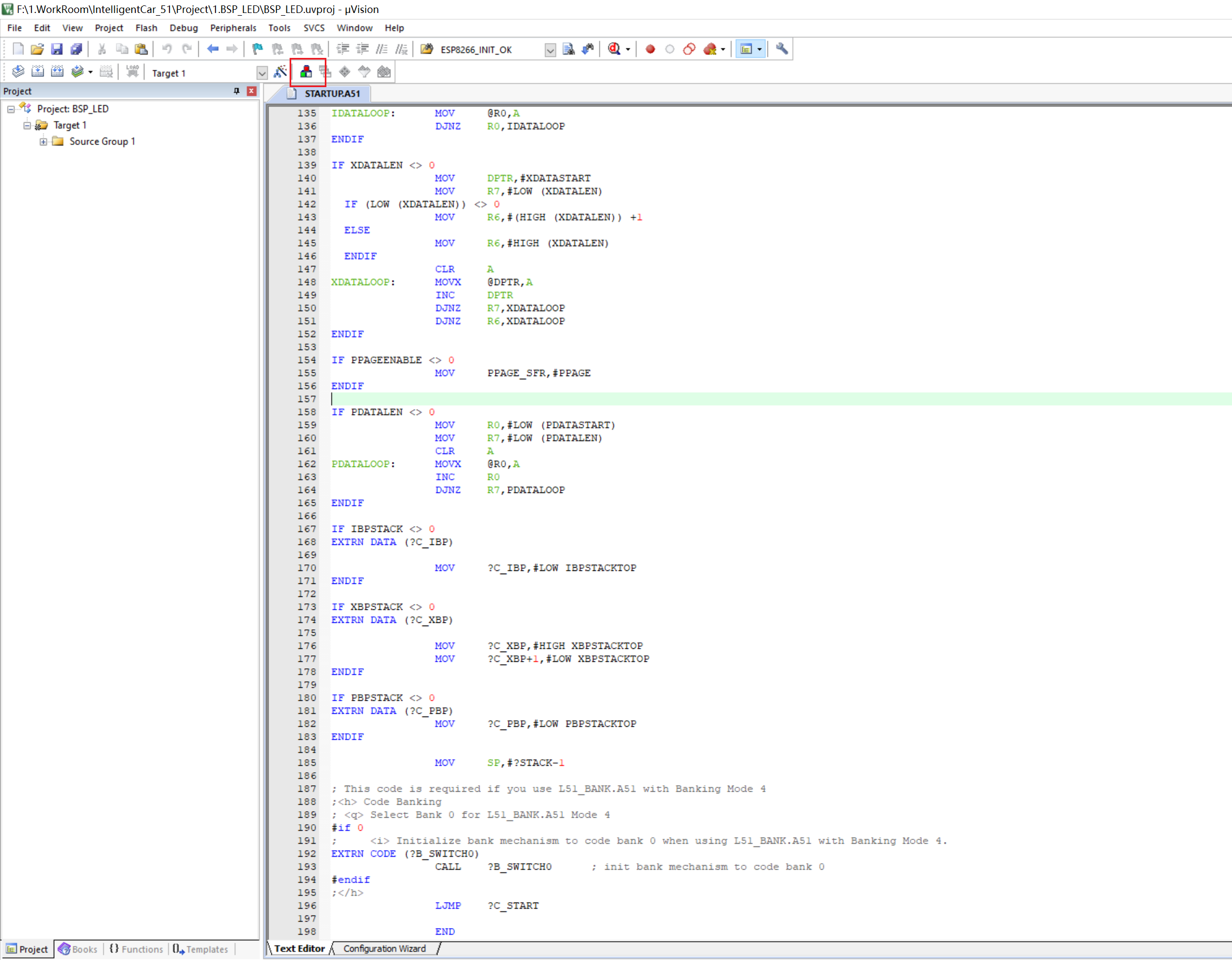Click disable all breakpoints icon
1232x960 pixels.
pos(689,49)
